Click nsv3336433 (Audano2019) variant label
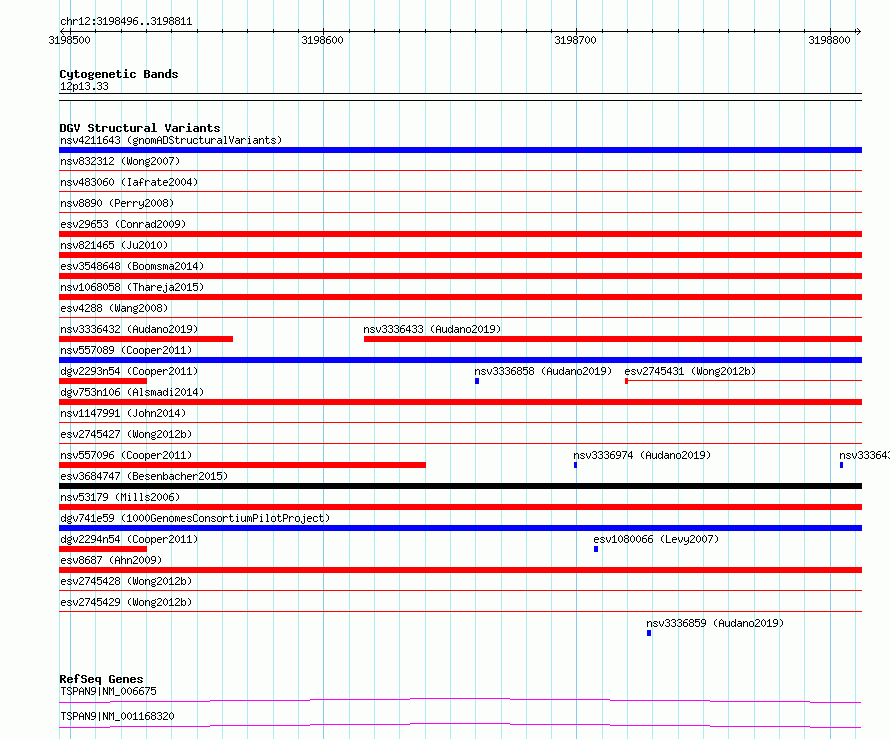The height and width of the screenshot is (739, 890). [432, 329]
